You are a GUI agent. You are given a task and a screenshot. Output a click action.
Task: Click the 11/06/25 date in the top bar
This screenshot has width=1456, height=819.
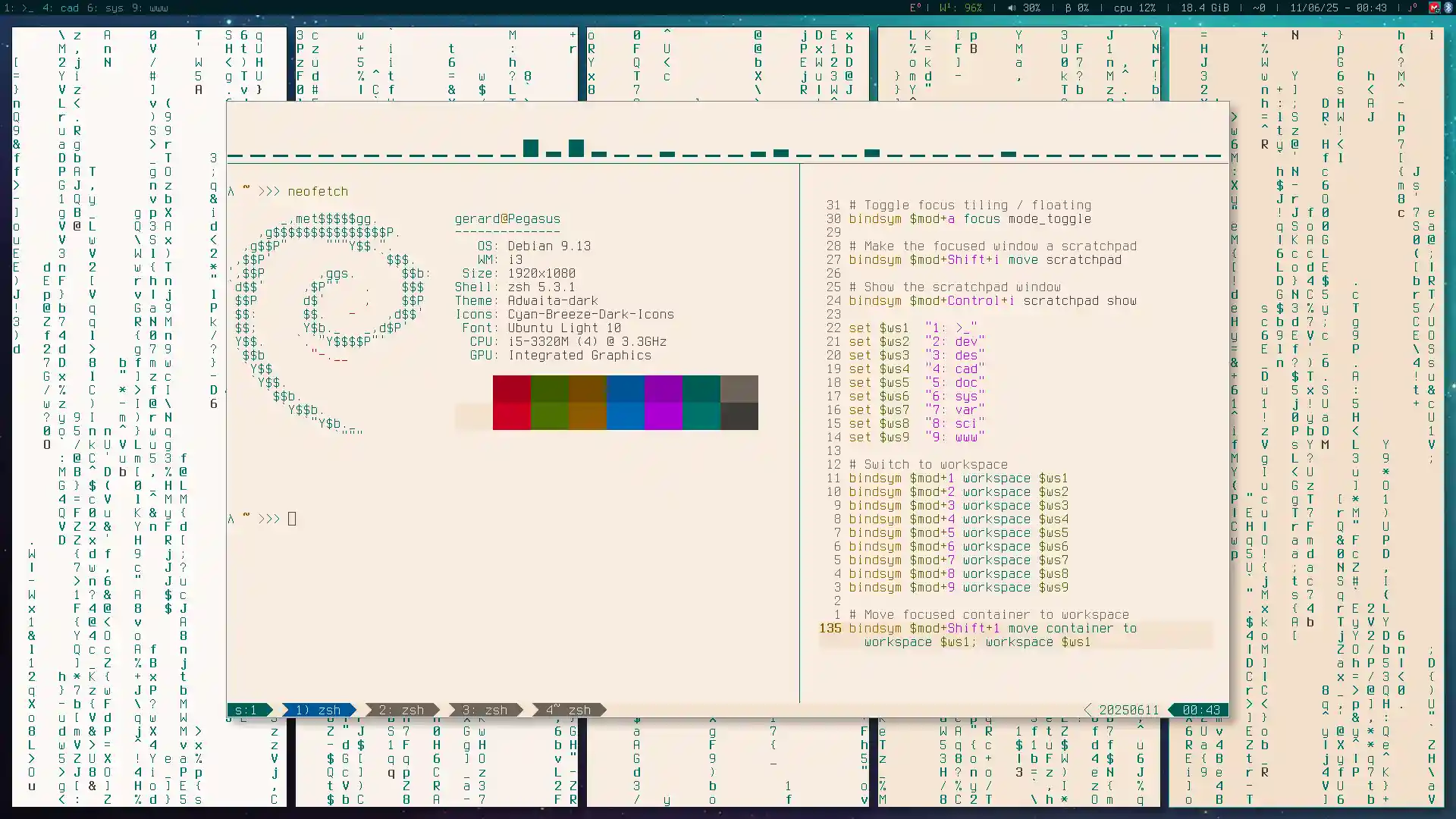click(x=1313, y=8)
